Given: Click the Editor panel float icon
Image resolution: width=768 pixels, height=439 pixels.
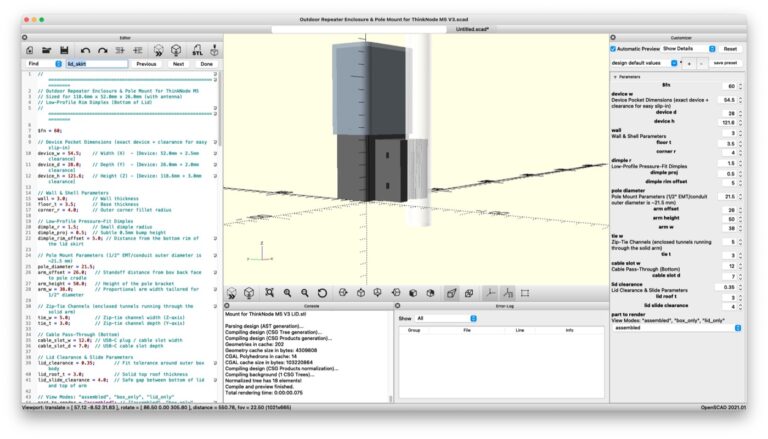Looking at the screenshot, I should (24, 37).
